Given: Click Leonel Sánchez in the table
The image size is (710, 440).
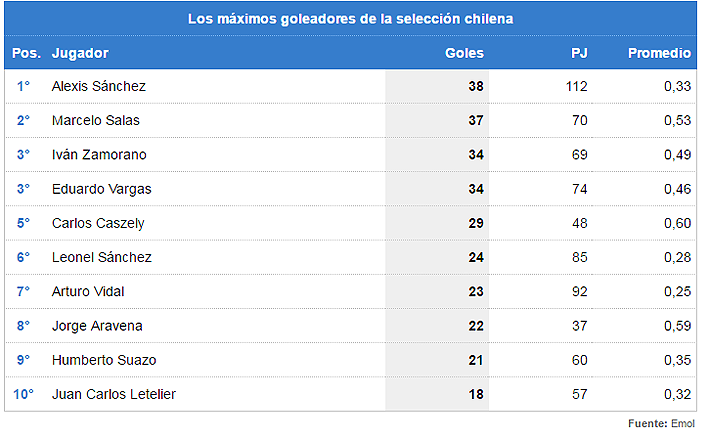Looking at the screenshot, I should pyautogui.click(x=102, y=257).
